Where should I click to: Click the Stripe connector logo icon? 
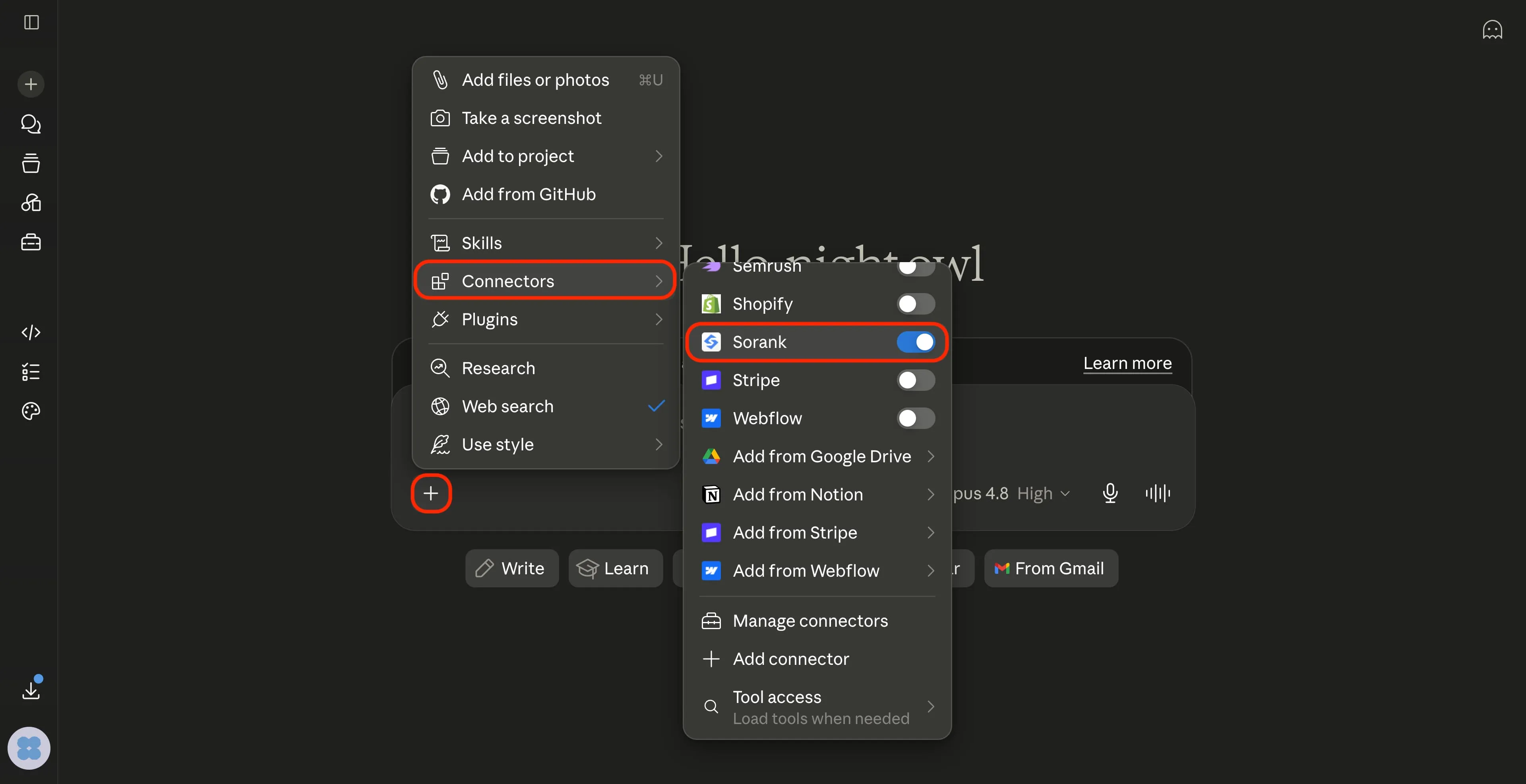click(x=711, y=380)
